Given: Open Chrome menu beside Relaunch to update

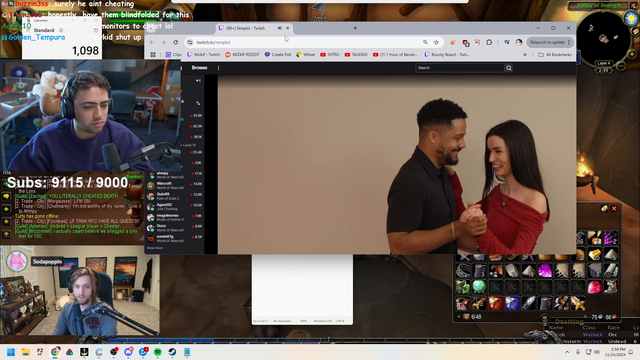Looking at the screenshot, I should tap(569, 42).
